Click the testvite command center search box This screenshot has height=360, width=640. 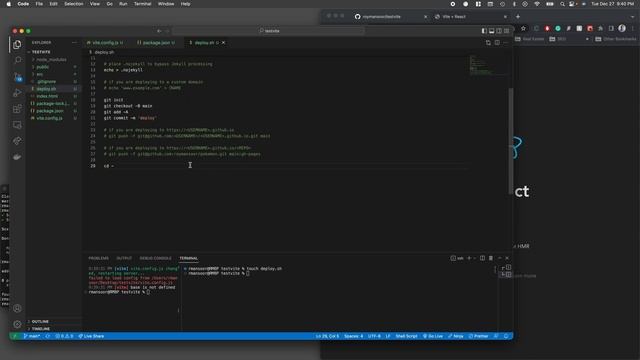click(269, 31)
